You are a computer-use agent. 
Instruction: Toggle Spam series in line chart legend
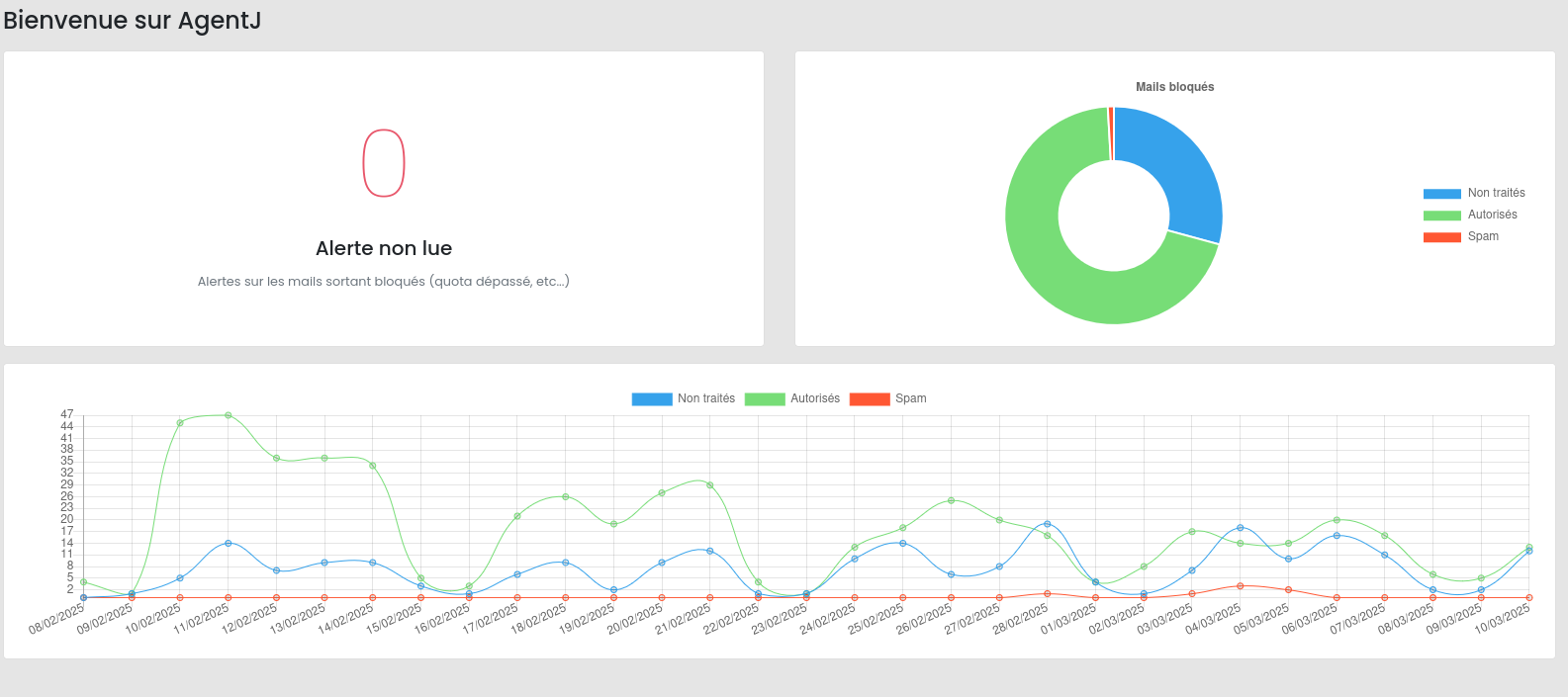pos(888,398)
